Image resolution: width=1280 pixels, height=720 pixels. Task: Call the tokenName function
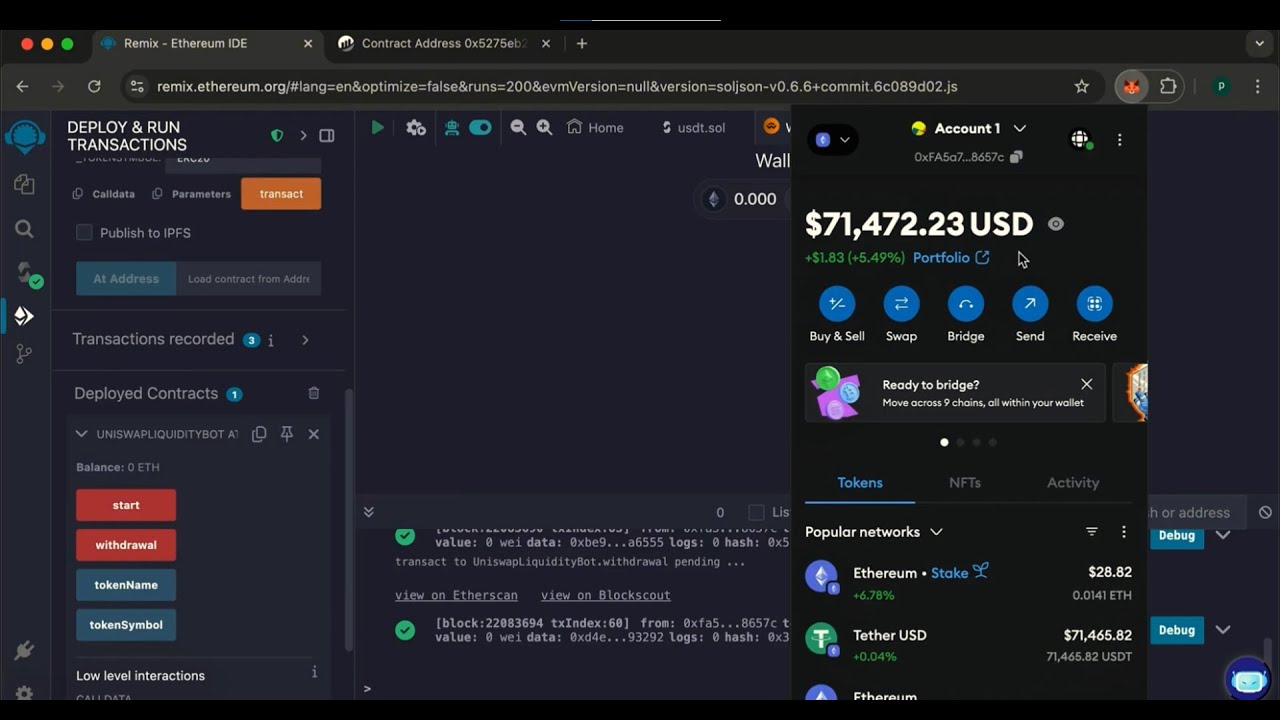(126, 585)
